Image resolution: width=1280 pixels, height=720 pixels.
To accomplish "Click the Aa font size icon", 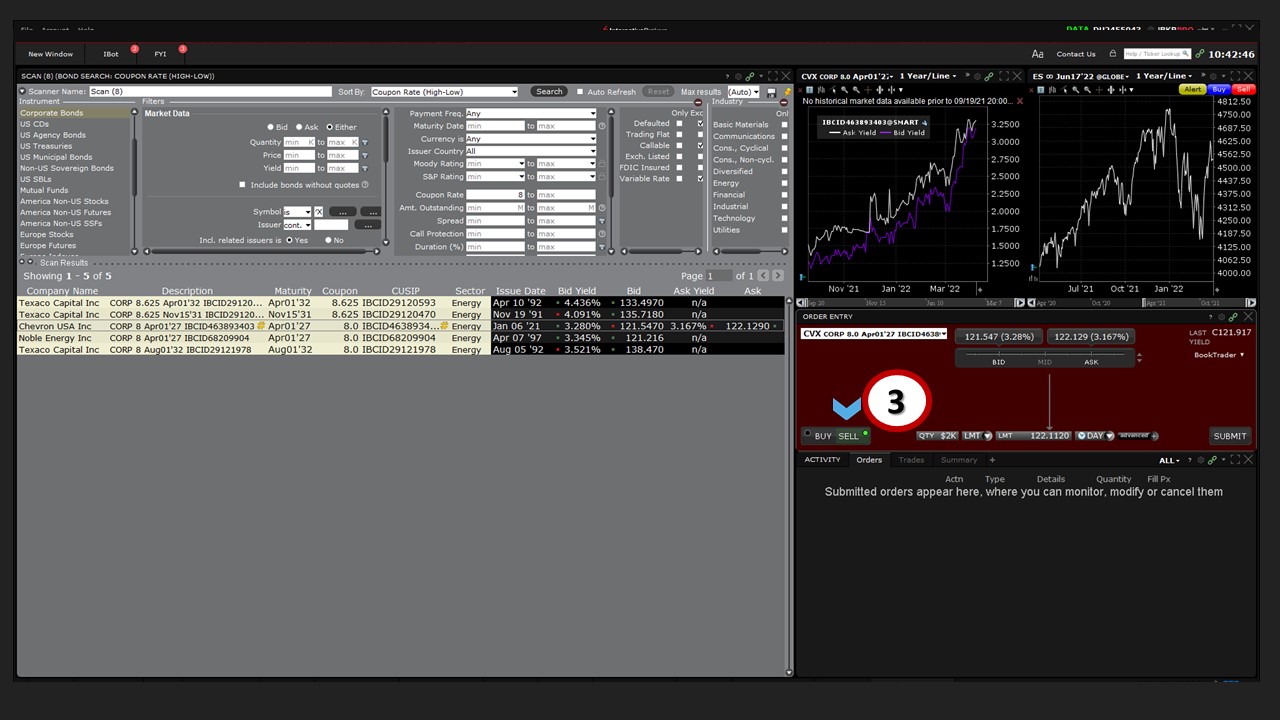I will point(1037,54).
